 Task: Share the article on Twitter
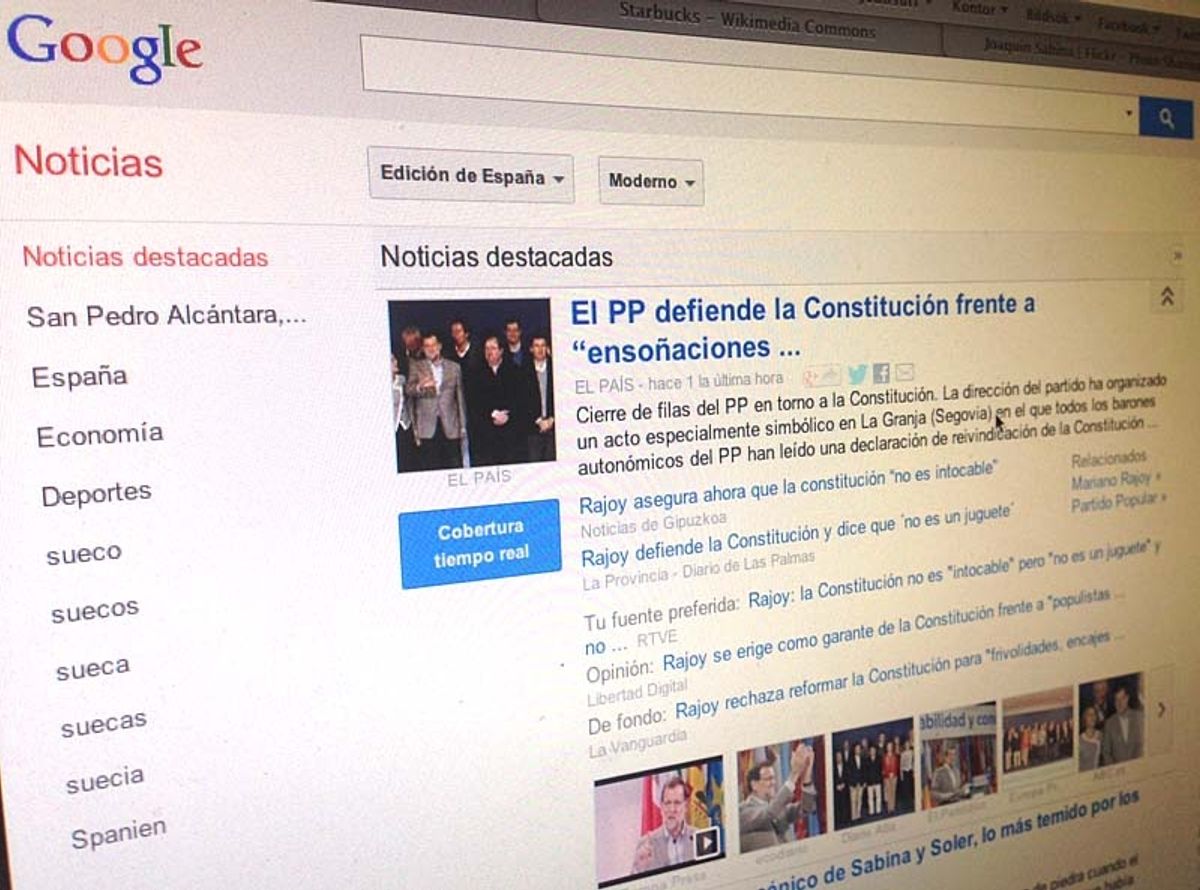tap(857, 375)
